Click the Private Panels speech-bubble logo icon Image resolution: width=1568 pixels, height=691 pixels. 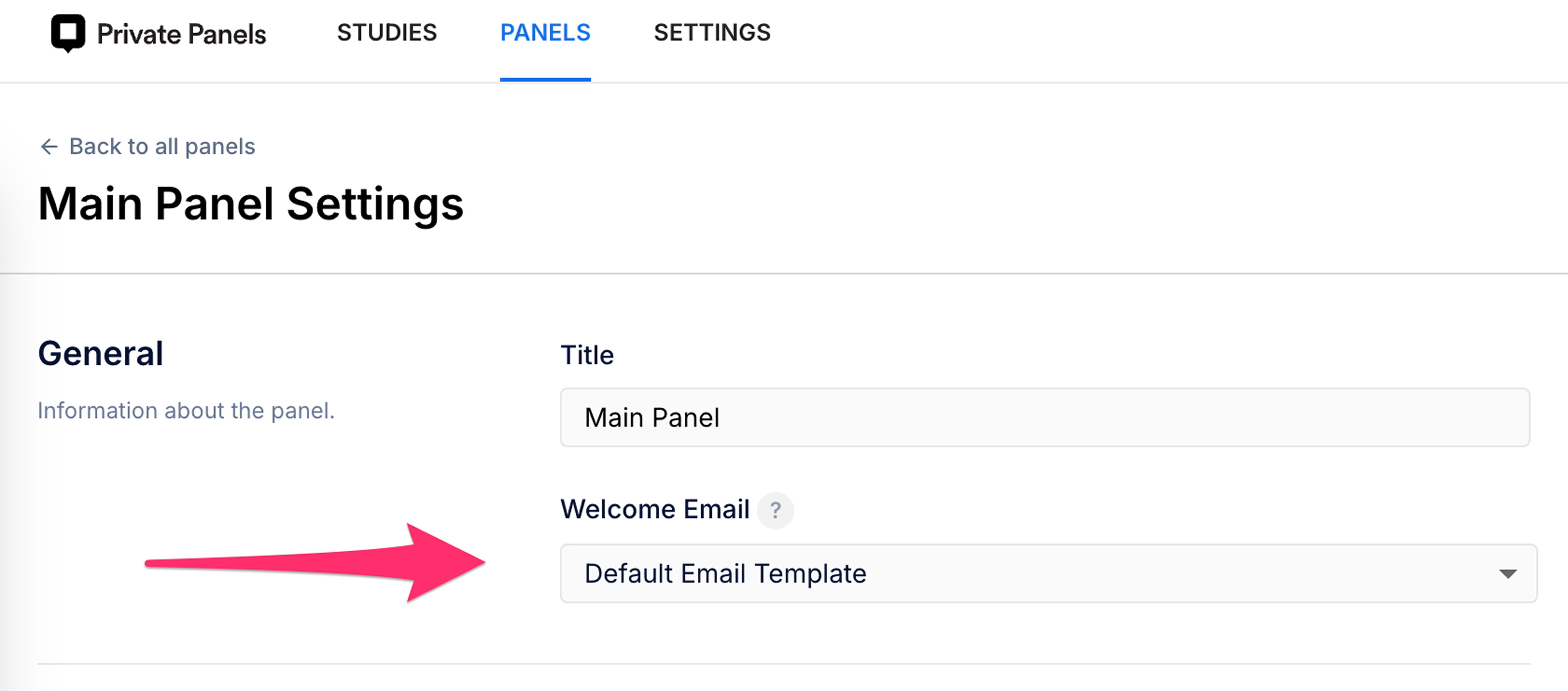(x=68, y=33)
